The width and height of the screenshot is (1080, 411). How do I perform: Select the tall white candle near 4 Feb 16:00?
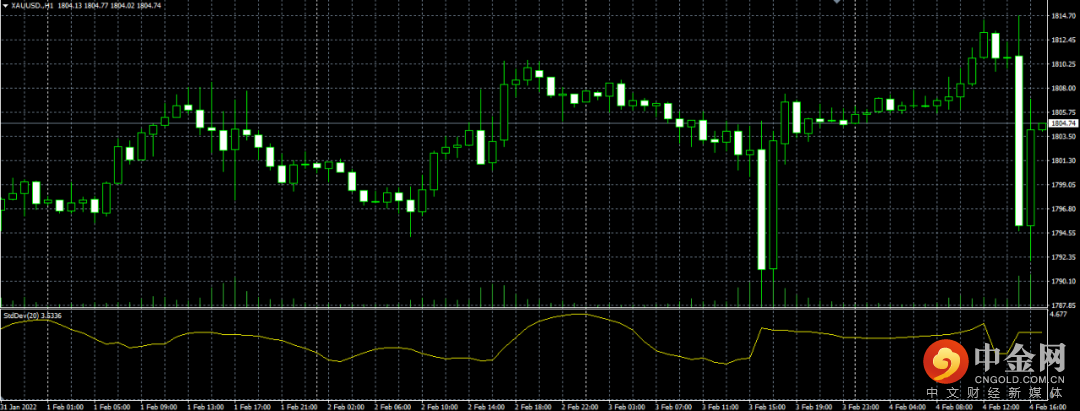click(x=1019, y=140)
